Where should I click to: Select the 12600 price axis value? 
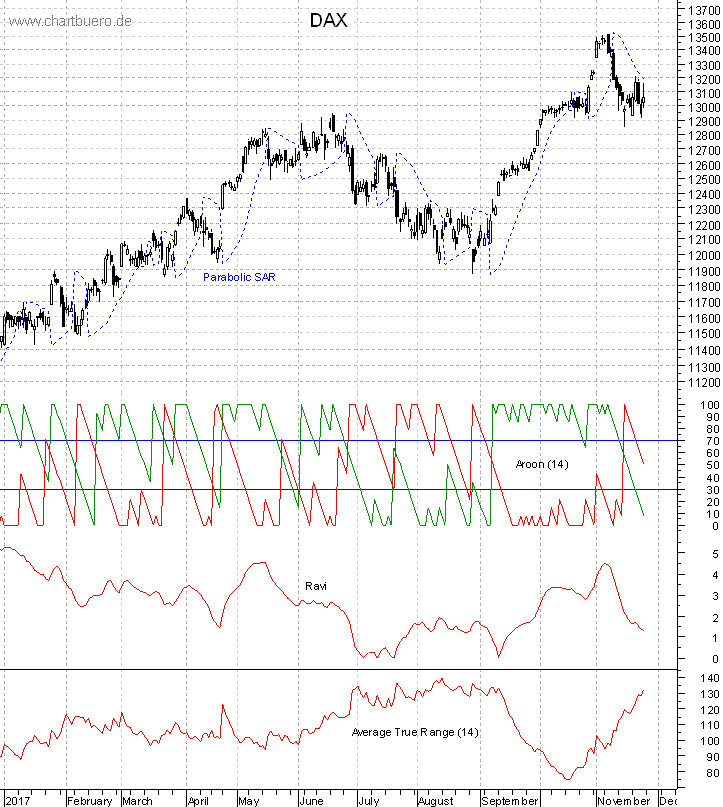point(704,165)
